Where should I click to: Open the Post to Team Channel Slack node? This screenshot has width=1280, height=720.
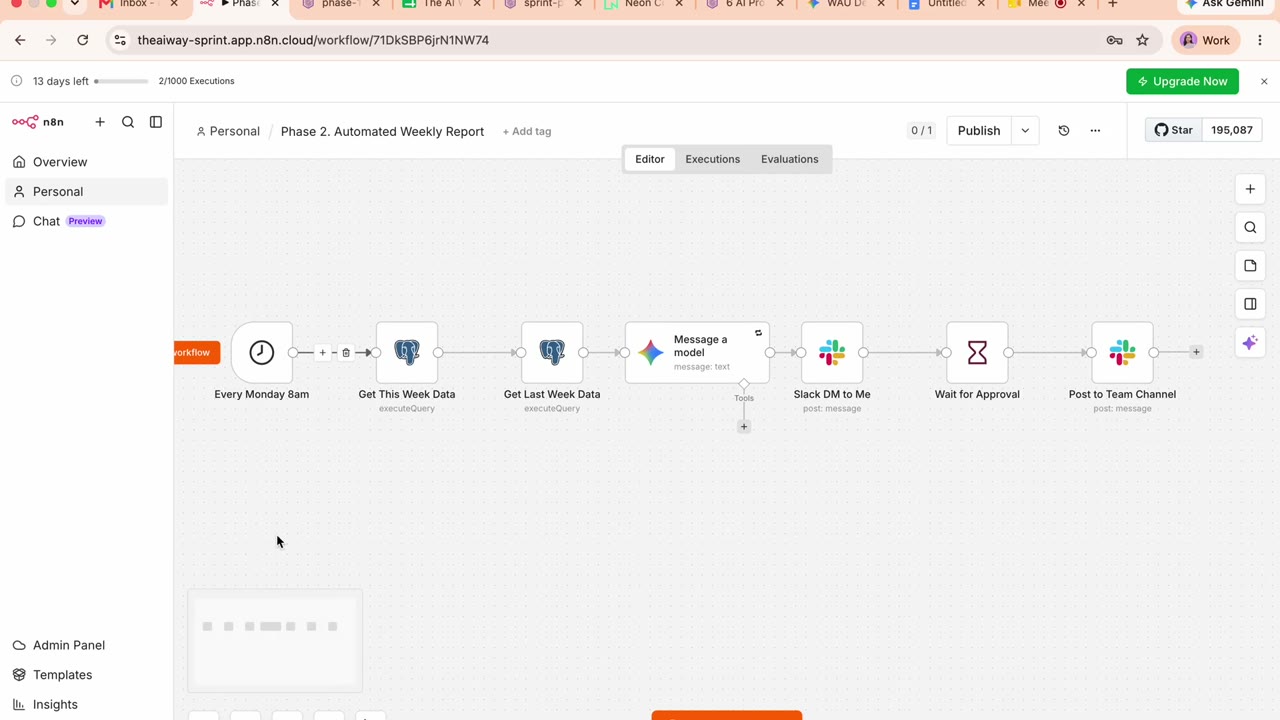tap(1122, 352)
